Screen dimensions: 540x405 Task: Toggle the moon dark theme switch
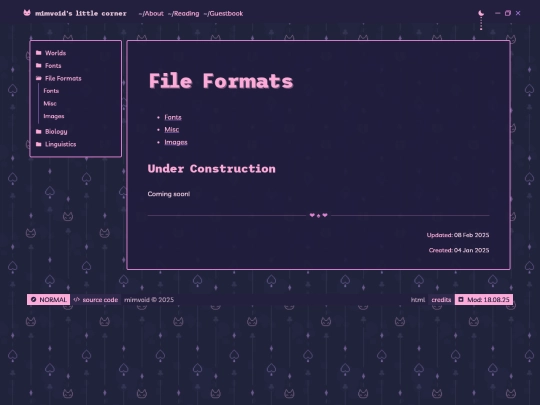click(x=481, y=13)
